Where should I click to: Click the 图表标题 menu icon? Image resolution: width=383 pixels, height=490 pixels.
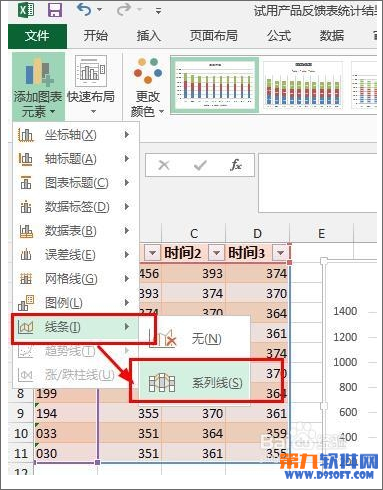pos(26,183)
